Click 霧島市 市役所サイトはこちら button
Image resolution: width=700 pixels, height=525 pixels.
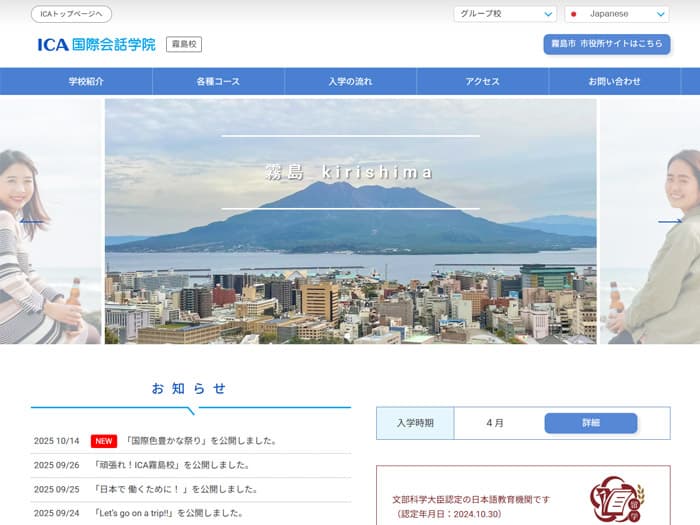point(606,44)
